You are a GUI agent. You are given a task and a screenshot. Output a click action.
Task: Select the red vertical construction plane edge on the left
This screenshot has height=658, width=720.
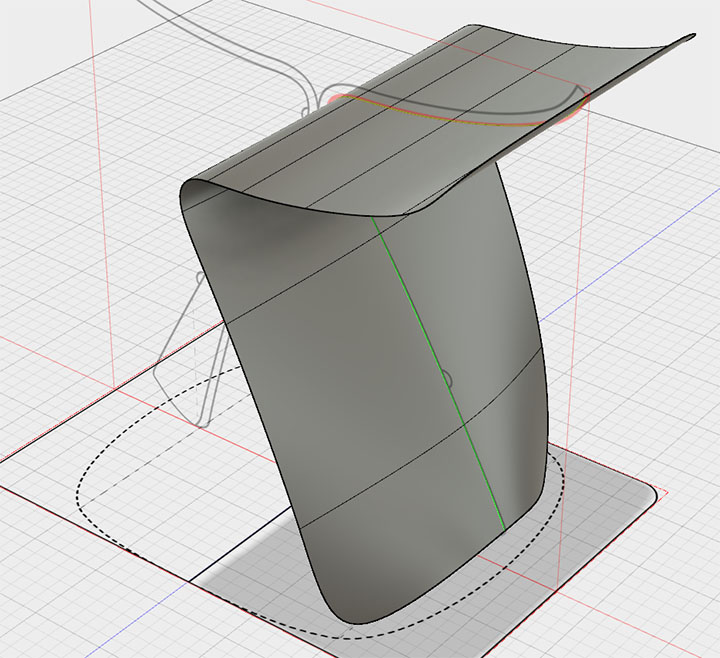pos(103,193)
